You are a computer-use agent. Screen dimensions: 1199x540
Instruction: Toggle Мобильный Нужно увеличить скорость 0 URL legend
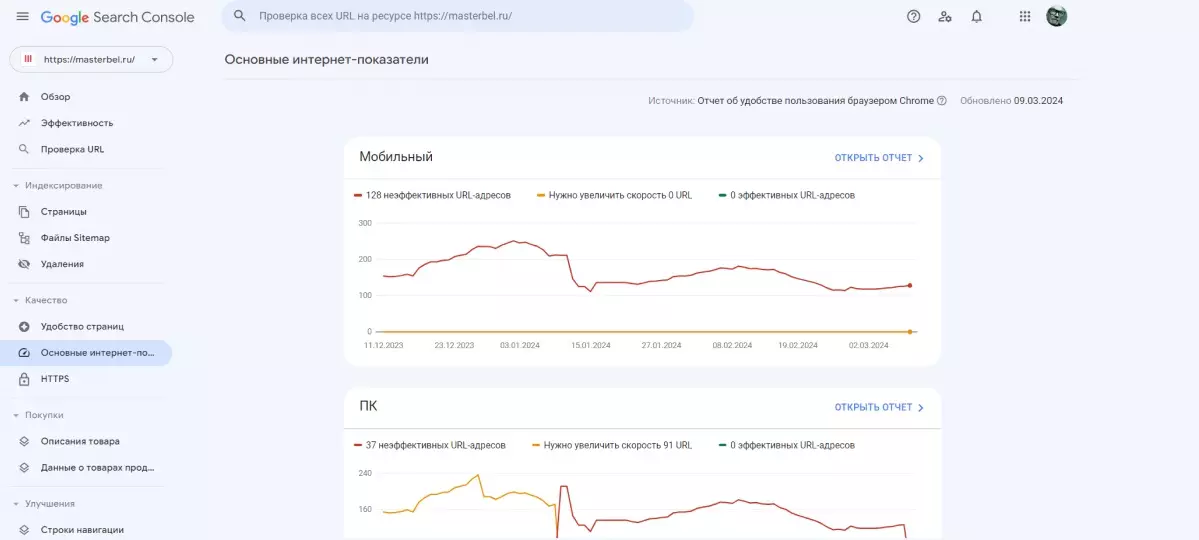(x=614, y=195)
